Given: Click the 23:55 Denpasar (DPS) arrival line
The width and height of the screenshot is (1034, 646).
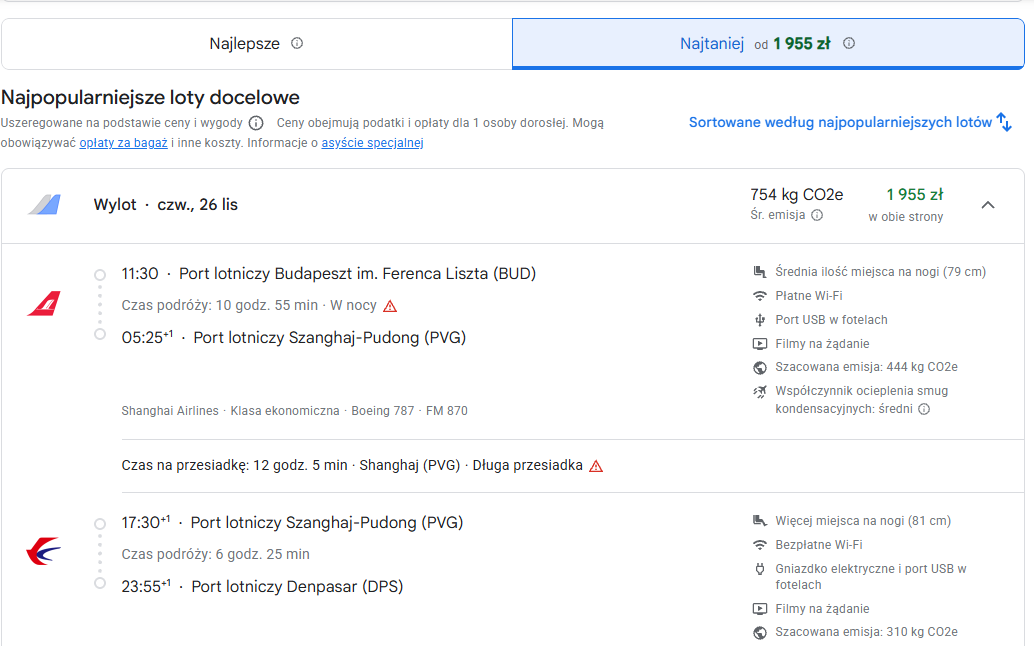Looking at the screenshot, I should (262, 587).
